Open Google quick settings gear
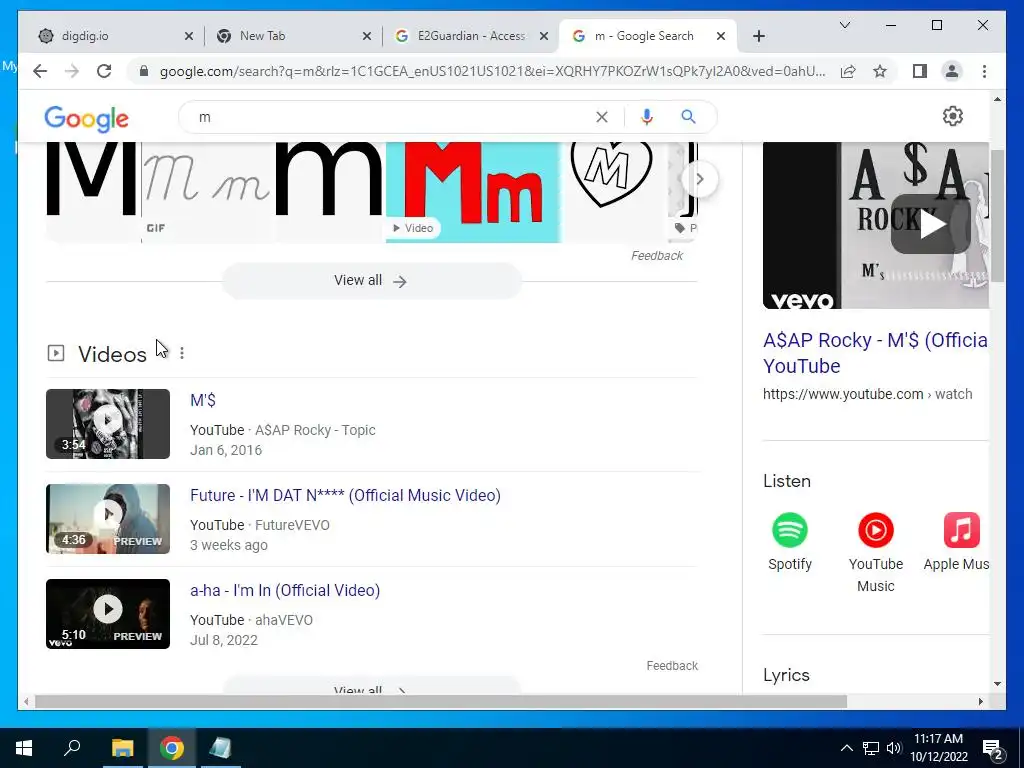1024x768 pixels. 953,116
